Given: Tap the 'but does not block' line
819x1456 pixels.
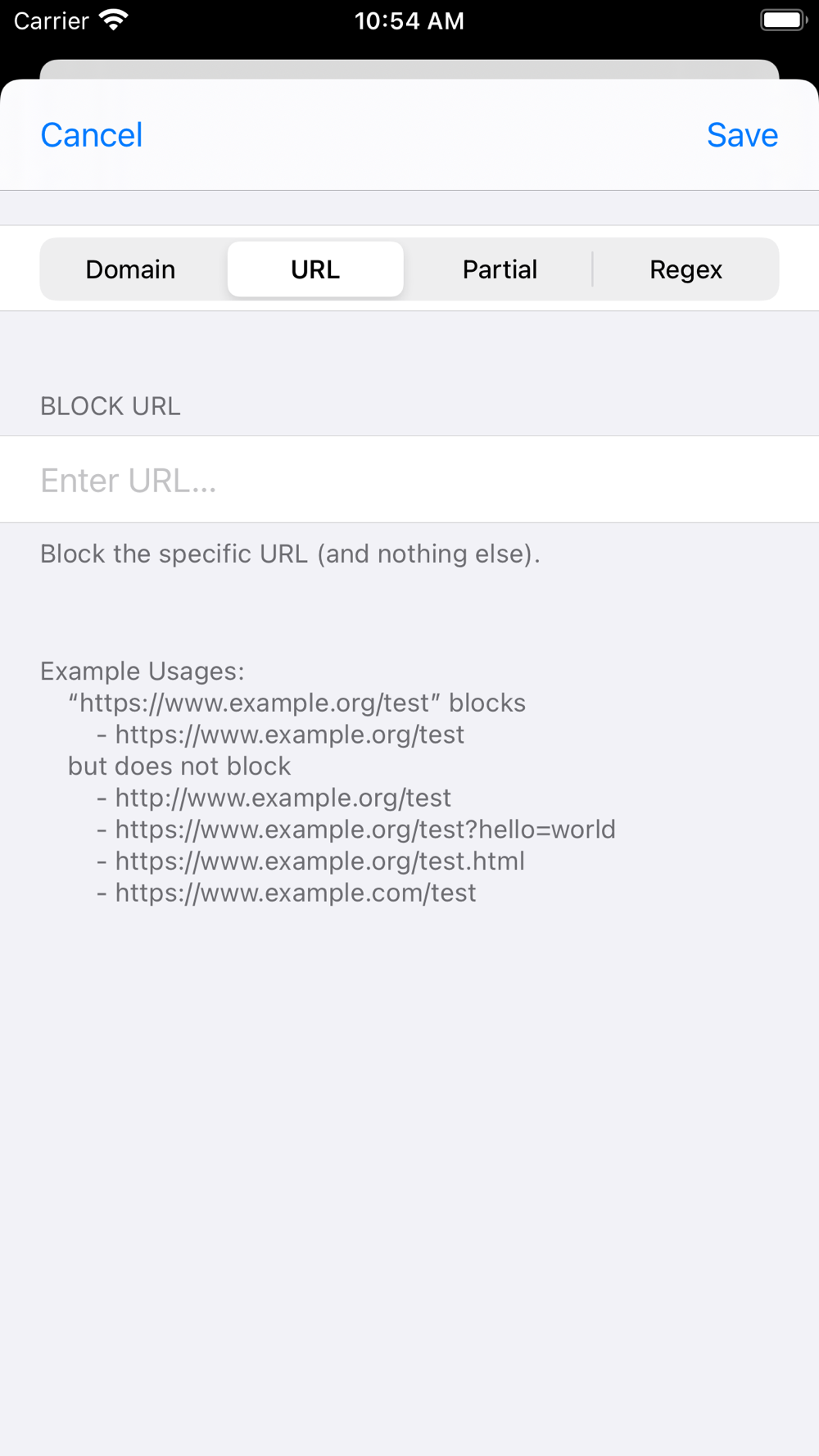Looking at the screenshot, I should tap(179, 766).
